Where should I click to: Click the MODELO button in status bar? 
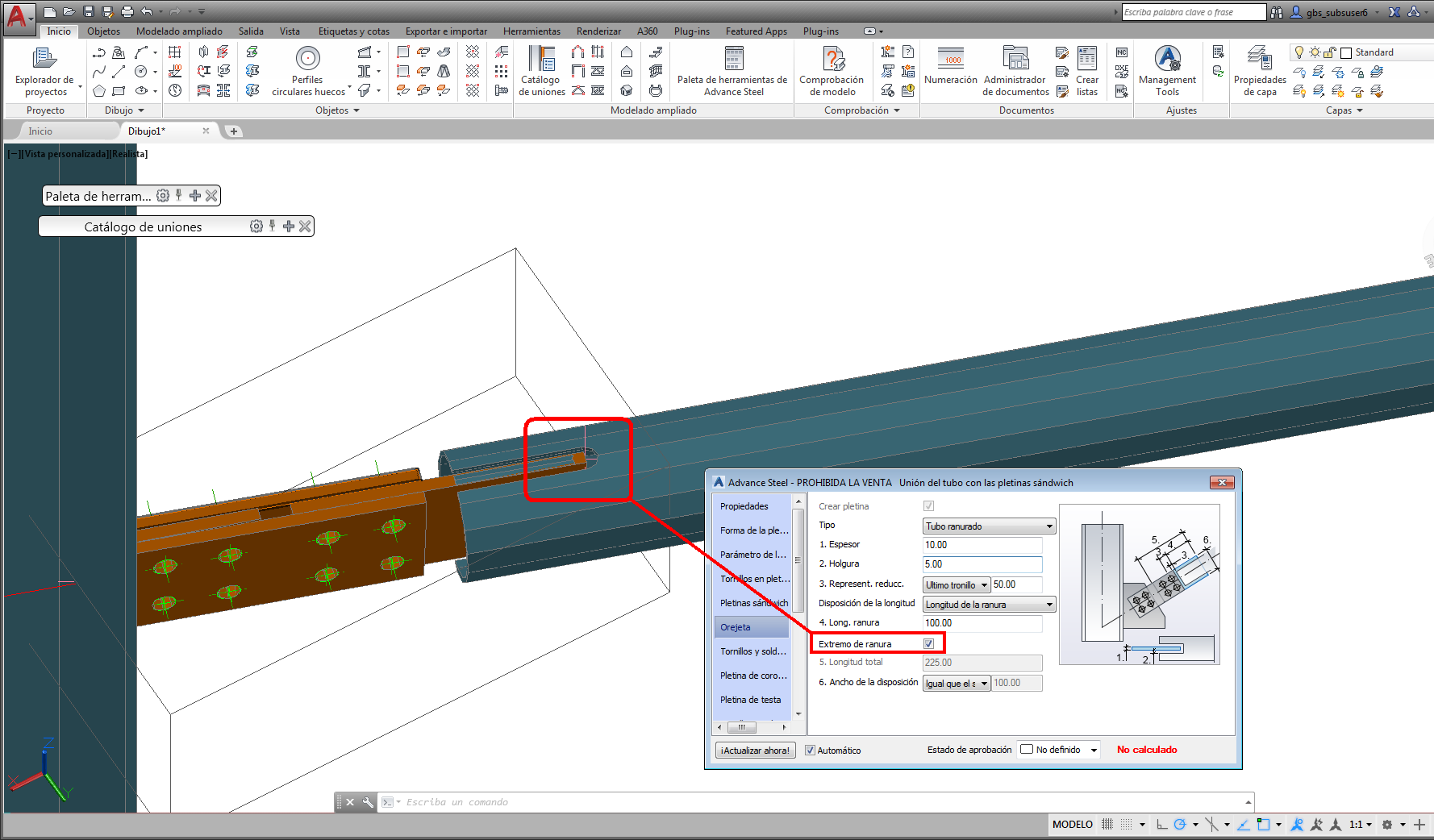[1073, 824]
